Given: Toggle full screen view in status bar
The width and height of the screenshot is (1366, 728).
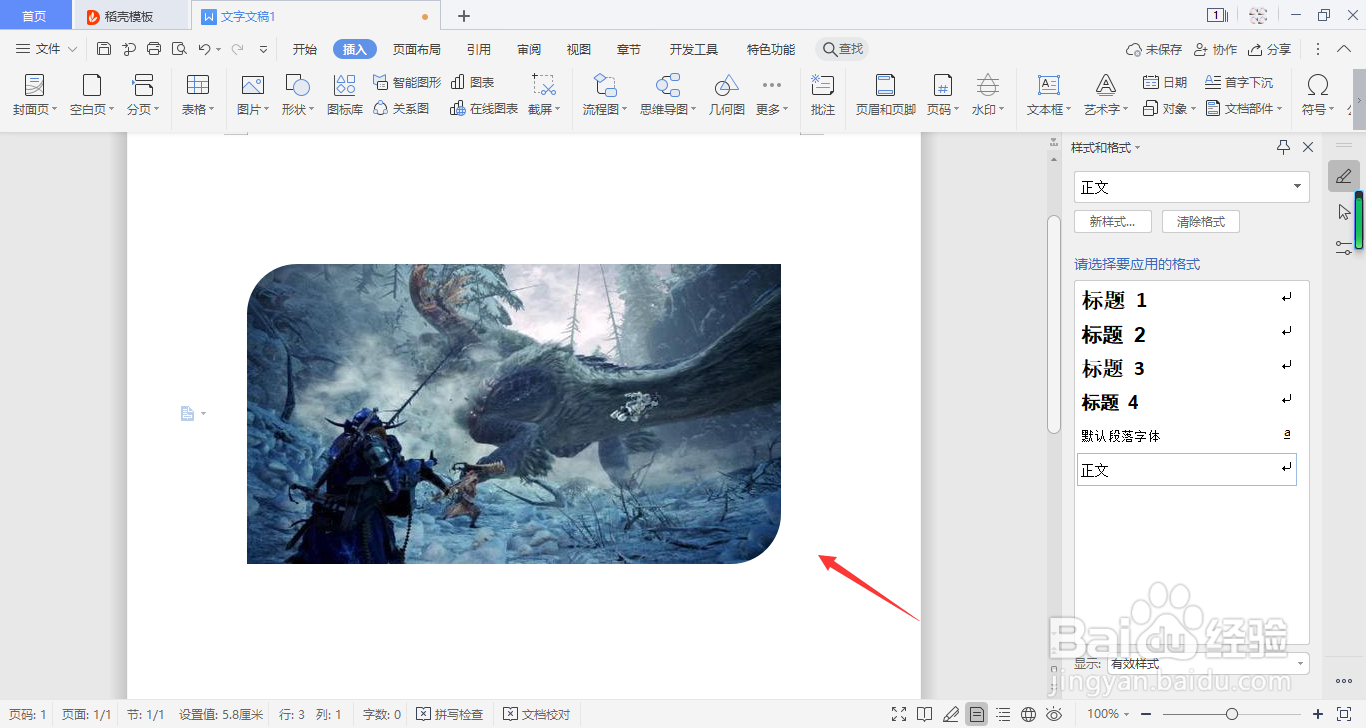Looking at the screenshot, I should pos(899,714).
